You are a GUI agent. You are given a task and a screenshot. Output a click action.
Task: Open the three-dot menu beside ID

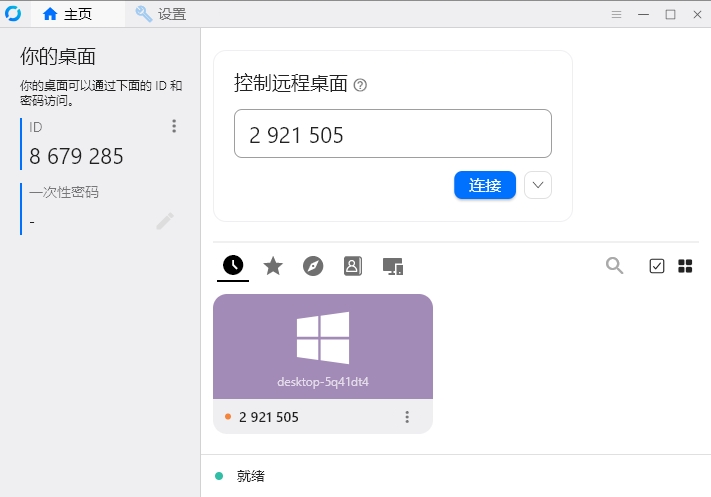pyautogui.click(x=174, y=126)
